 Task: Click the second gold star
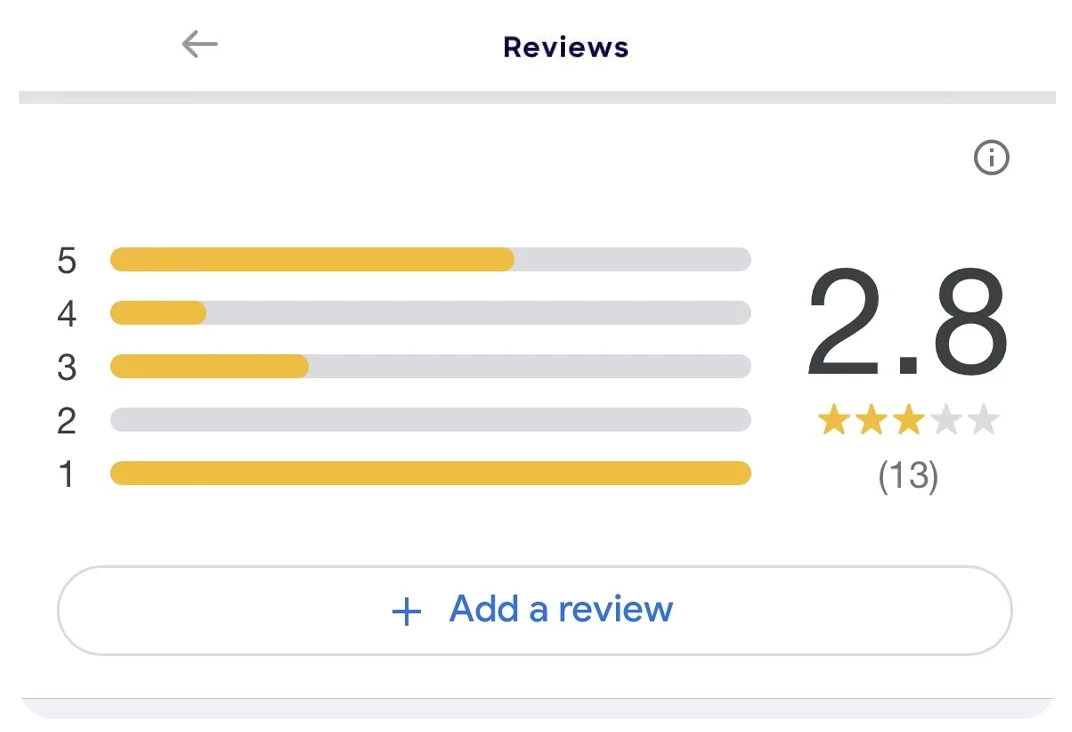pyautogui.click(x=871, y=421)
